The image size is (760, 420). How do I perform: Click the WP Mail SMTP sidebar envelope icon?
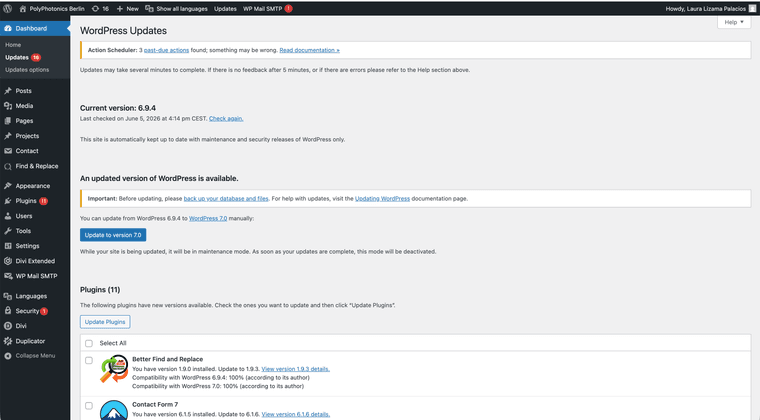pos(8,276)
